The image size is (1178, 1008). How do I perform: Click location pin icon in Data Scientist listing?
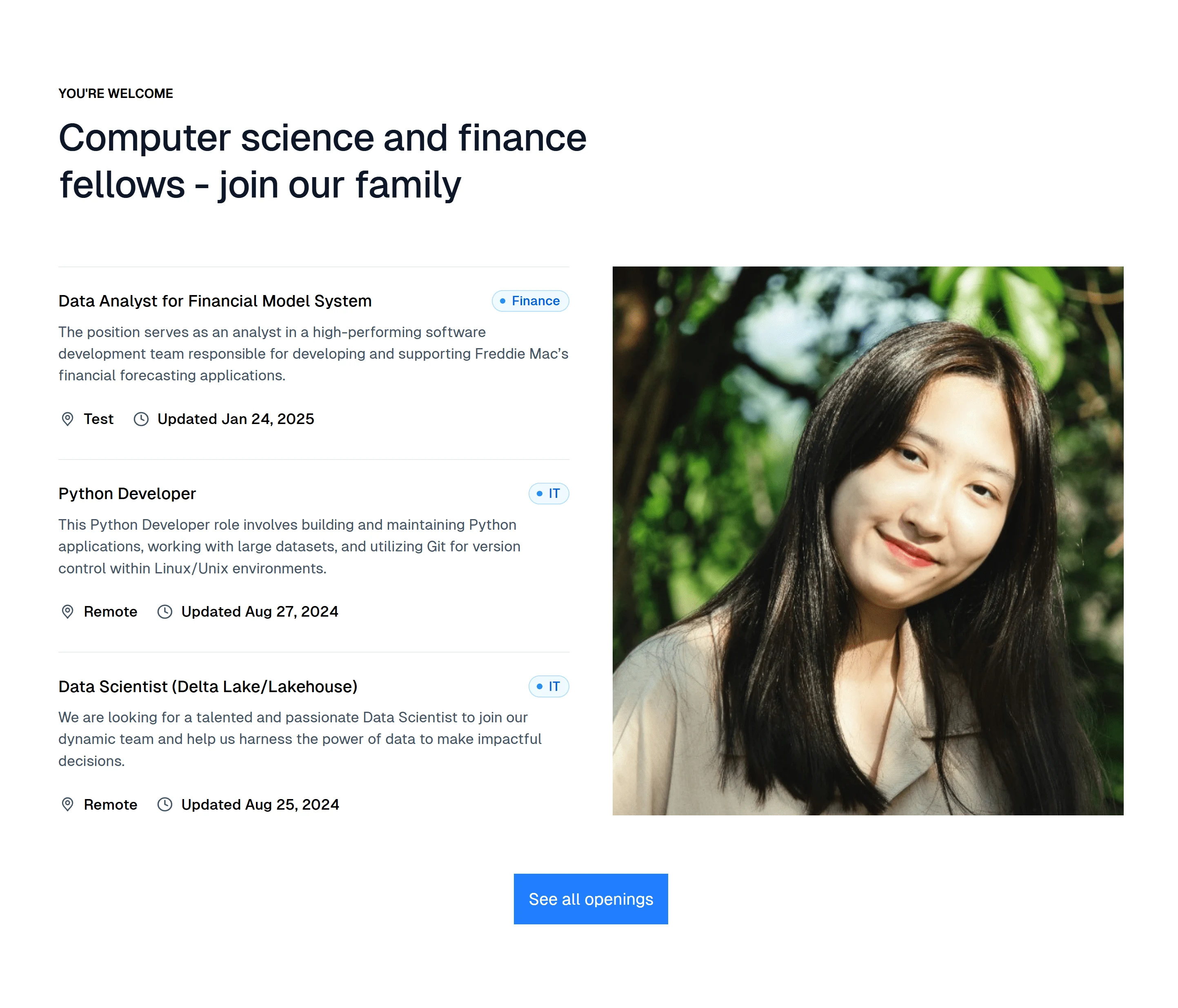(67, 804)
